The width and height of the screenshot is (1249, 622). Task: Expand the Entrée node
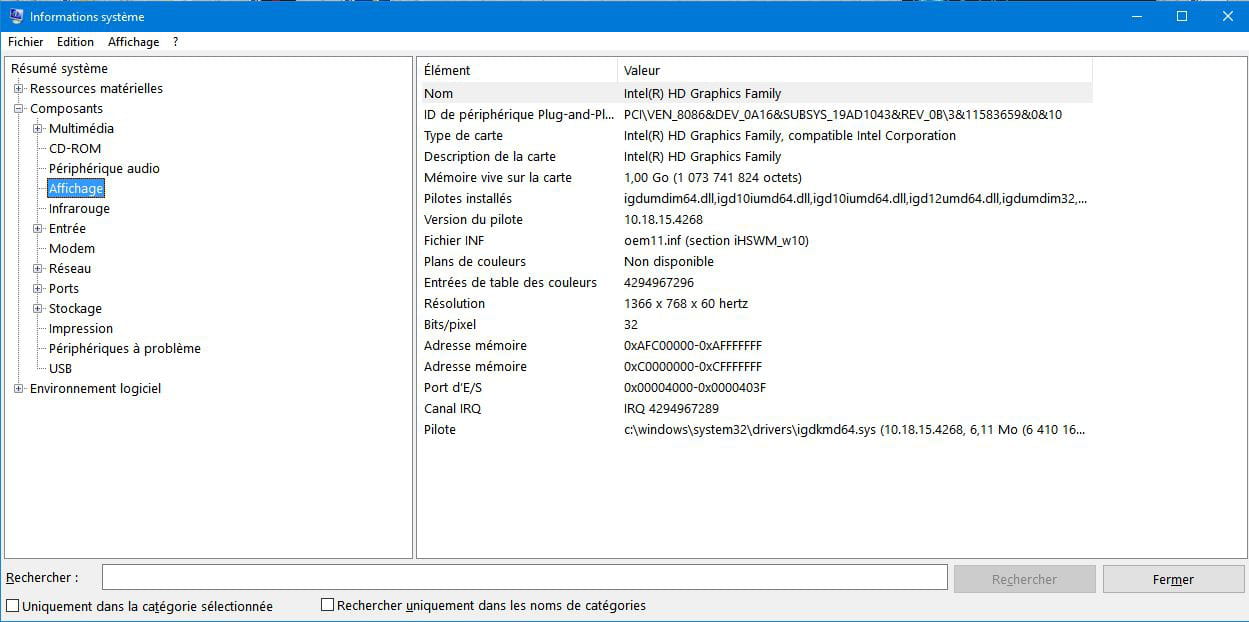[x=38, y=228]
